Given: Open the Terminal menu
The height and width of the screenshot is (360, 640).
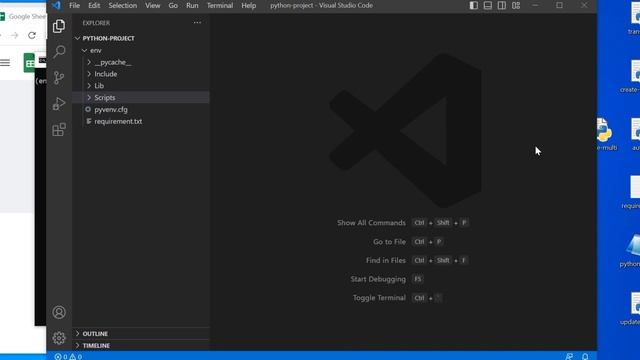Looking at the screenshot, I should (220, 5).
